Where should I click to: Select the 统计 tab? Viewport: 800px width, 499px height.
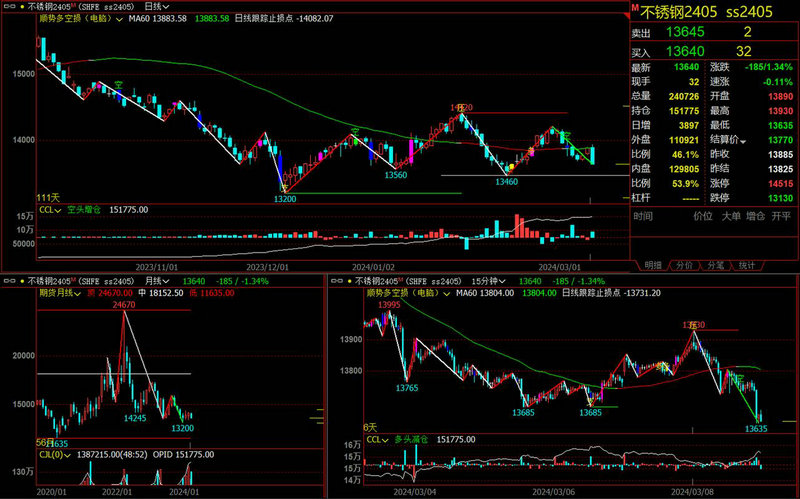tap(746, 266)
